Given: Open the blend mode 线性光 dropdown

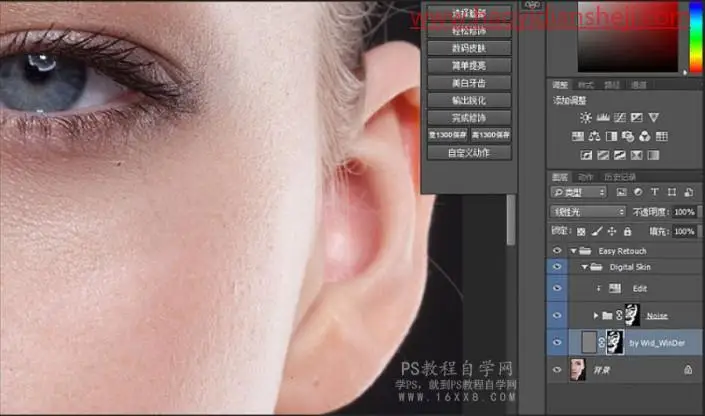Looking at the screenshot, I should [588, 212].
